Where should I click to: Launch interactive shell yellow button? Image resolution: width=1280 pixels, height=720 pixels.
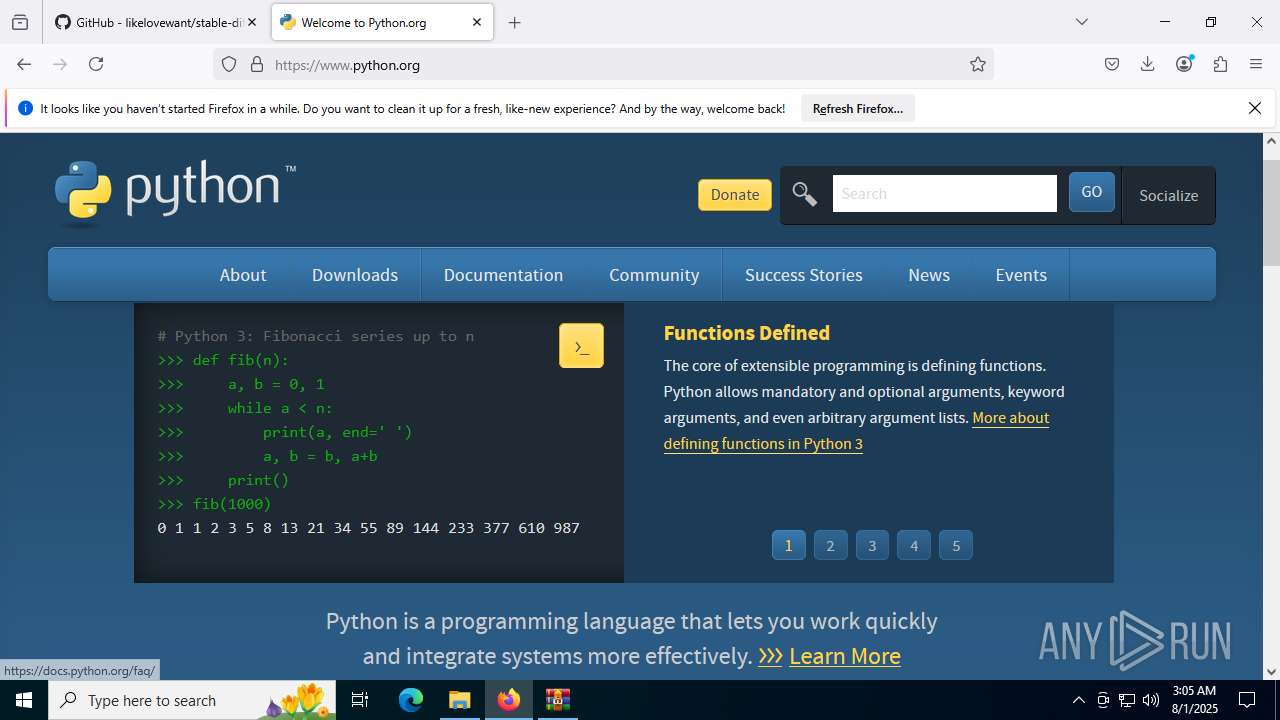pyautogui.click(x=581, y=346)
